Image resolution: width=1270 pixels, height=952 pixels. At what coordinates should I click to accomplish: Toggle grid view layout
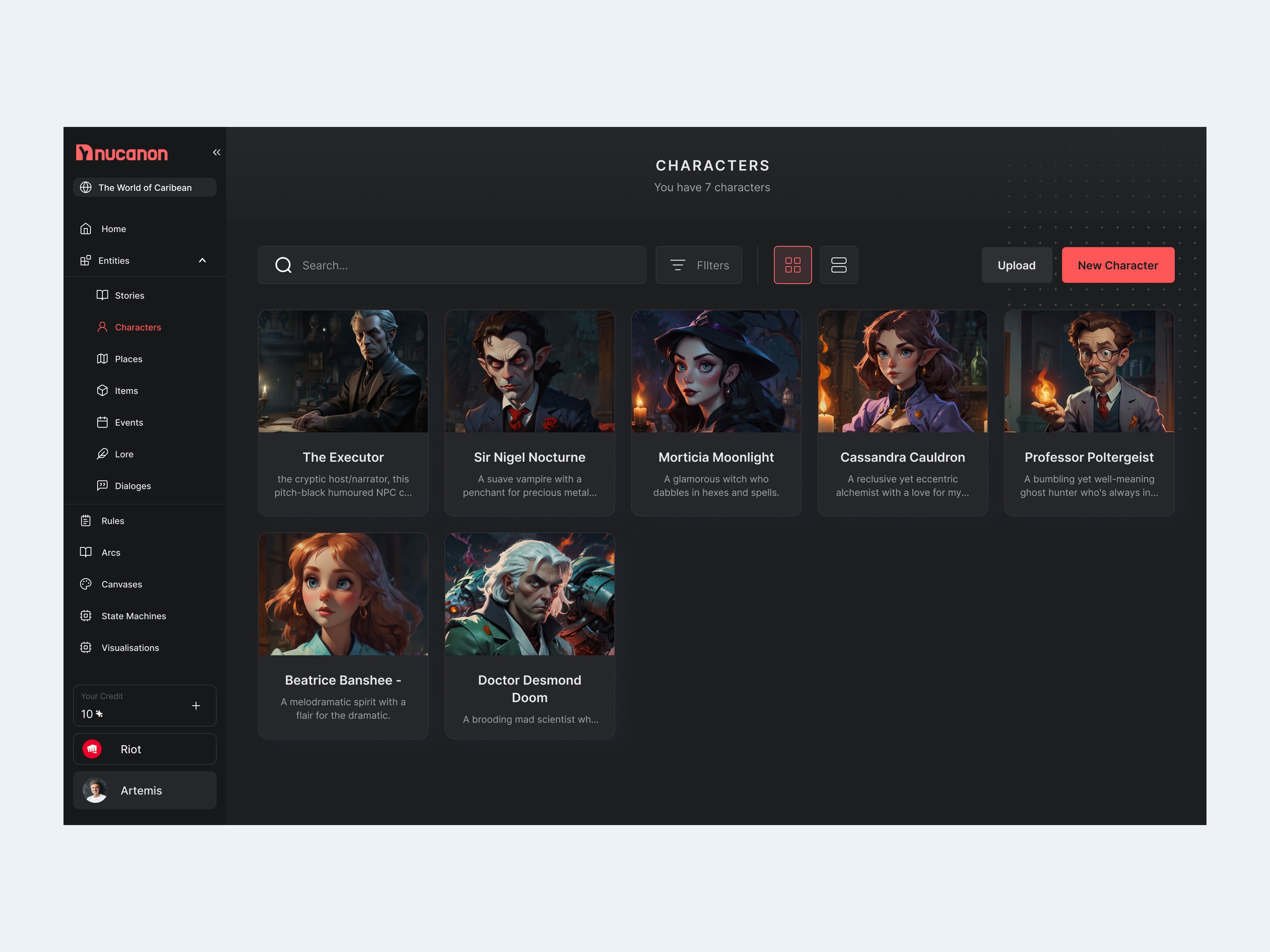point(793,264)
